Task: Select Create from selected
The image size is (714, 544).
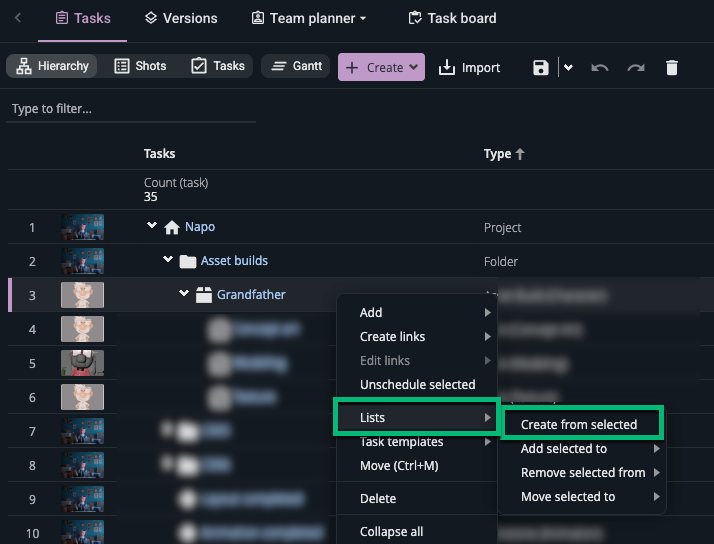Action: tap(581, 424)
